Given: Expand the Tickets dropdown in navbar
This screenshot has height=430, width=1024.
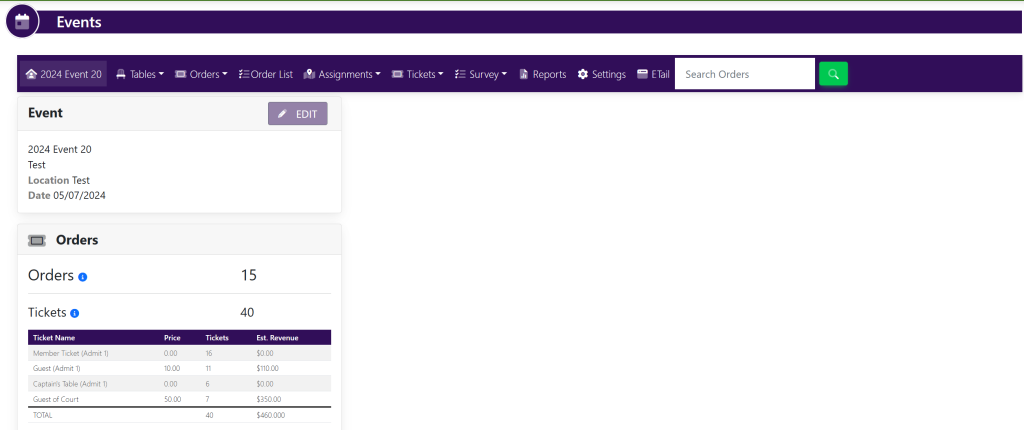Looking at the screenshot, I should [x=417, y=74].
